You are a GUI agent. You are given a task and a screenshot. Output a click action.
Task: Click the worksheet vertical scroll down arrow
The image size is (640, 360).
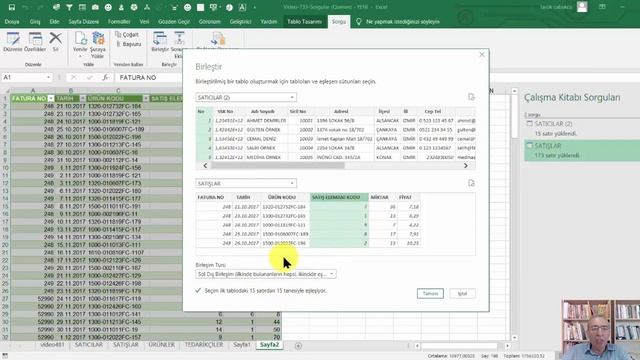[x=514, y=338]
